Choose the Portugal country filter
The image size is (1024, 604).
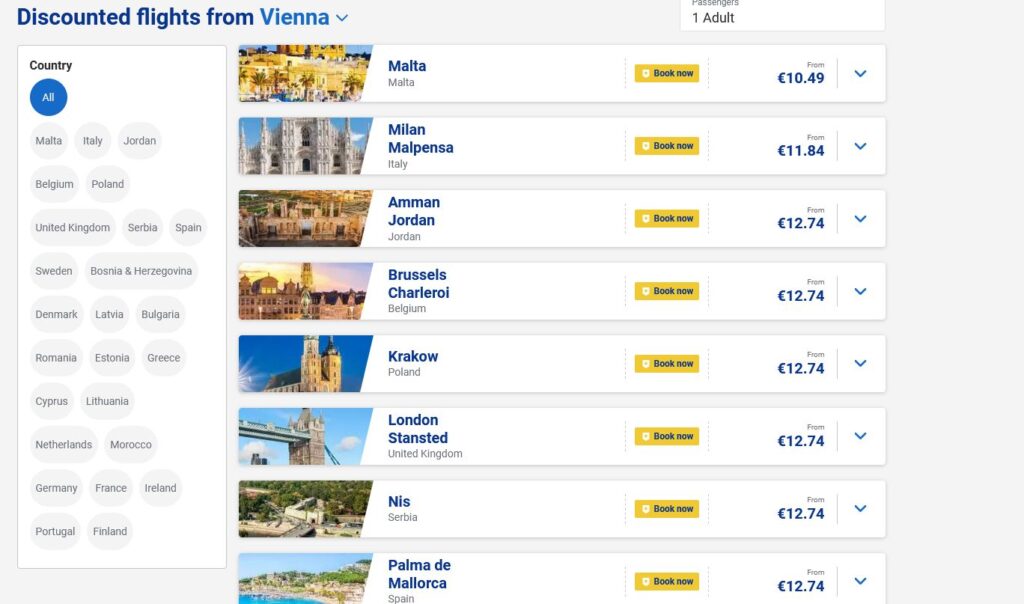tap(55, 532)
